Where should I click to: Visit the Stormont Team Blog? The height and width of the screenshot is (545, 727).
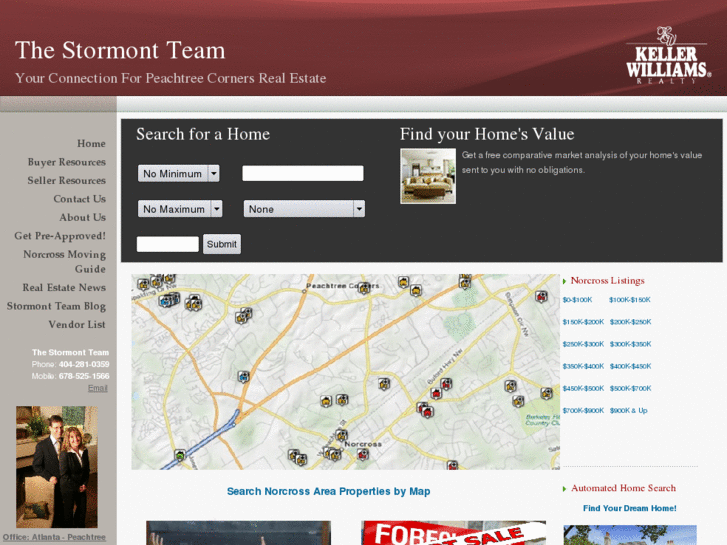[x=56, y=306]
